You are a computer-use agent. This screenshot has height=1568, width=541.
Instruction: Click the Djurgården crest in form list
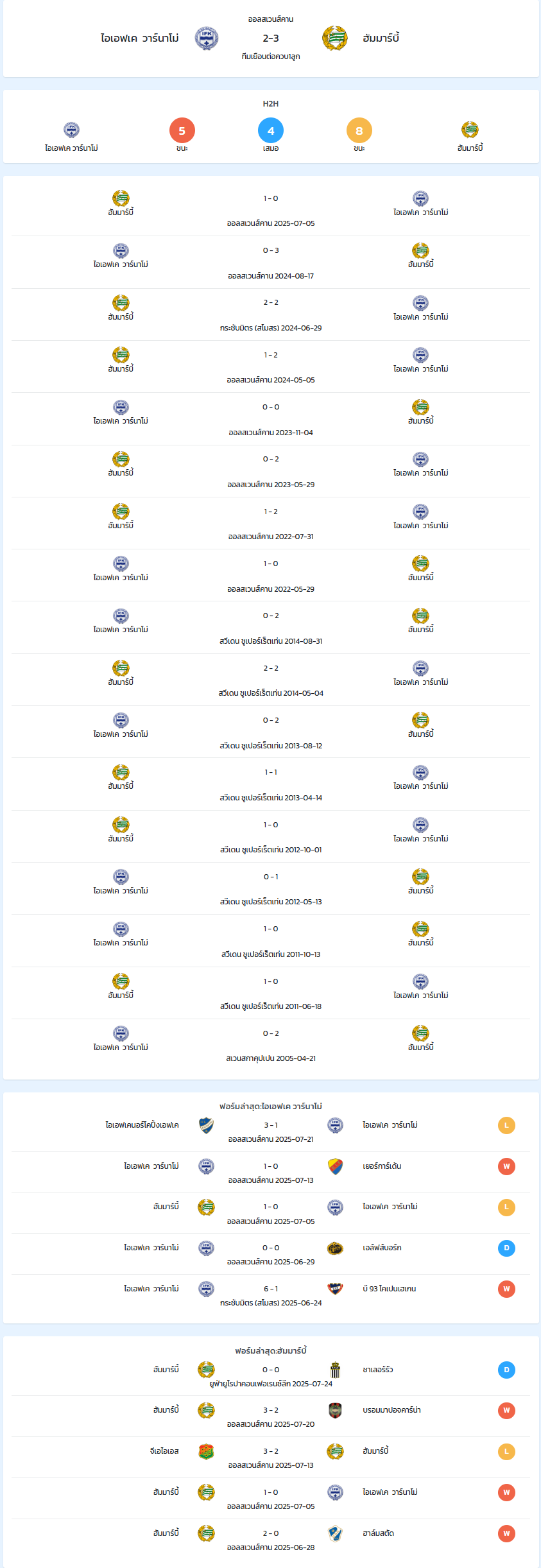pyautogui.click(x=335, y=1166)
